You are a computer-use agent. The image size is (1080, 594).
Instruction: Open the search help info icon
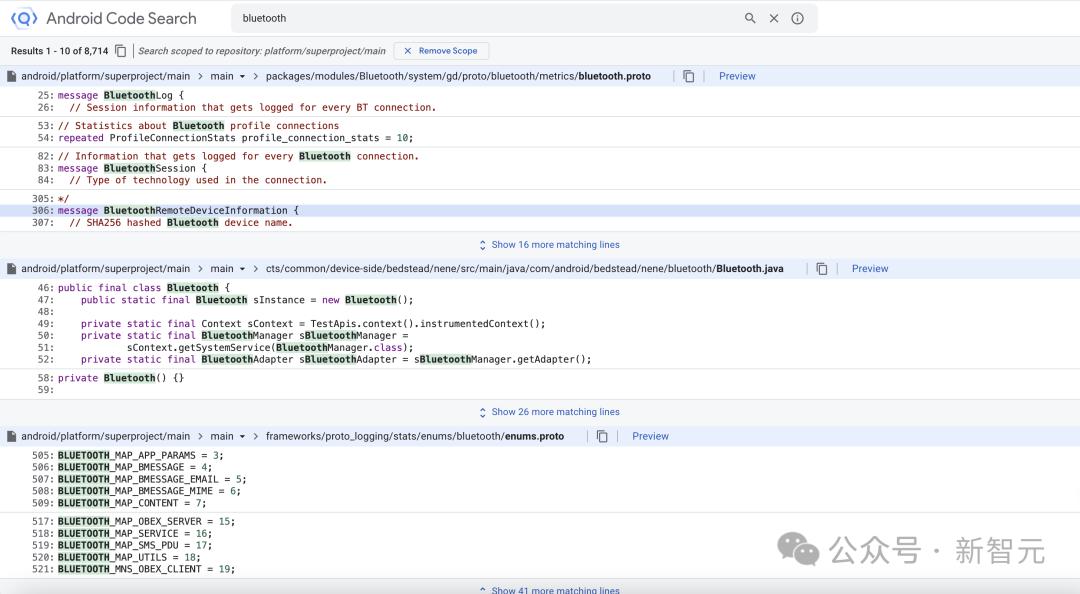[x=798, y=19]
